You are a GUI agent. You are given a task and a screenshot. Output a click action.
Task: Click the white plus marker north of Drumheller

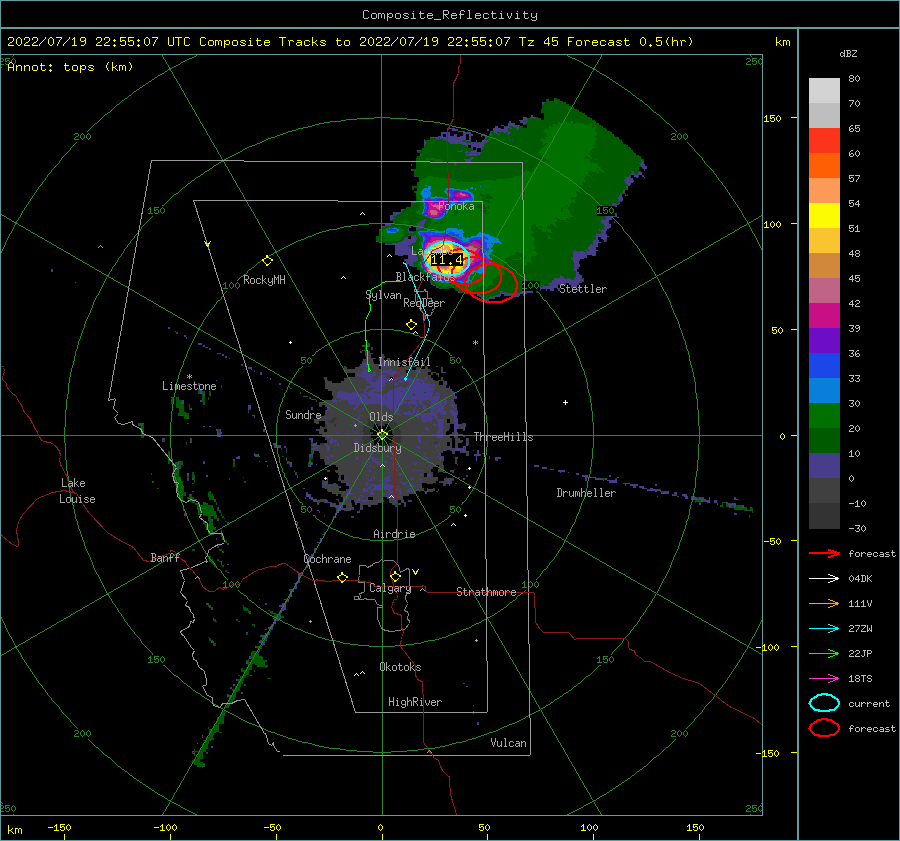coord(565,402)
